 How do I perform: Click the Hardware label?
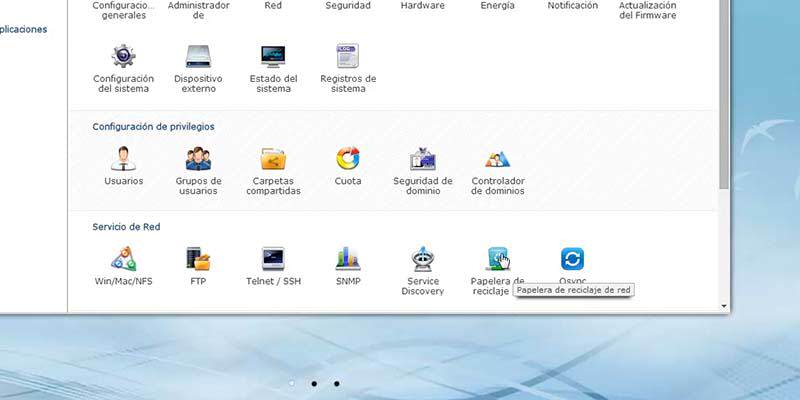(x=422, y=6)
